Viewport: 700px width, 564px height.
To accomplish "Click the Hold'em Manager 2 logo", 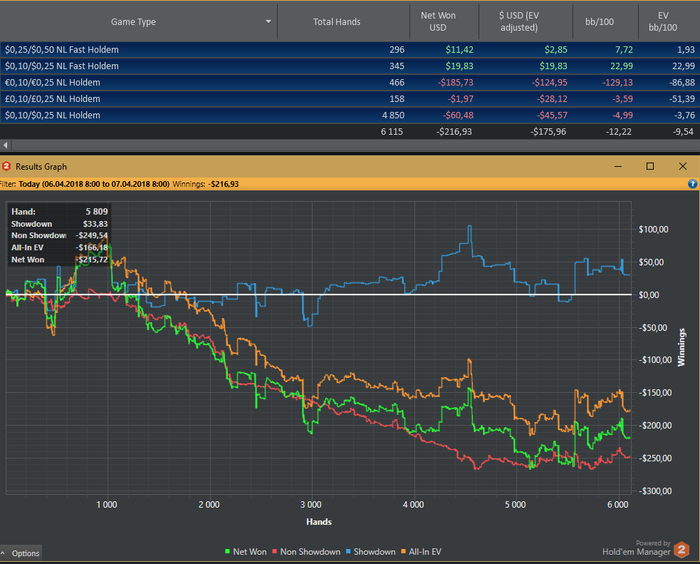I will coord(681,549).
